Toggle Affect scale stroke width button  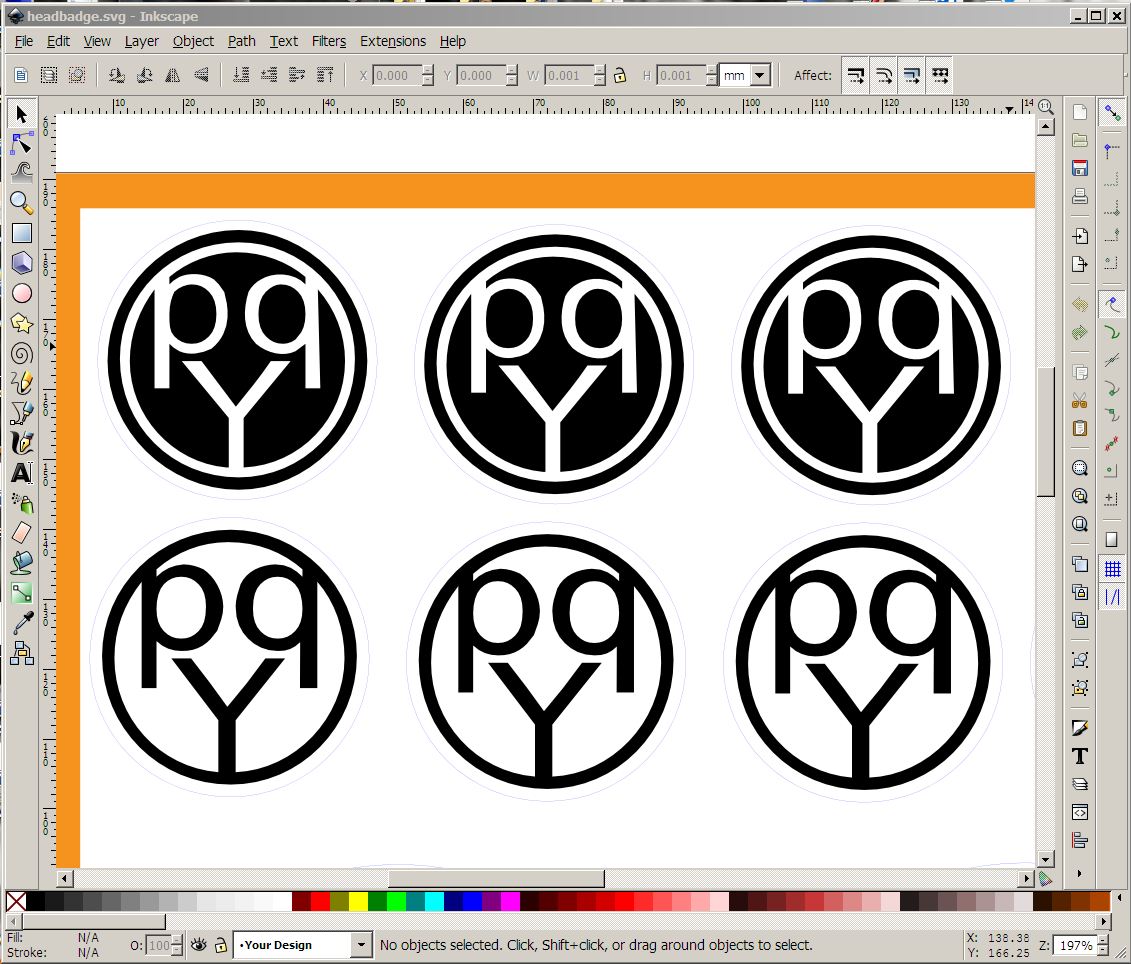[x=855, y=75]
